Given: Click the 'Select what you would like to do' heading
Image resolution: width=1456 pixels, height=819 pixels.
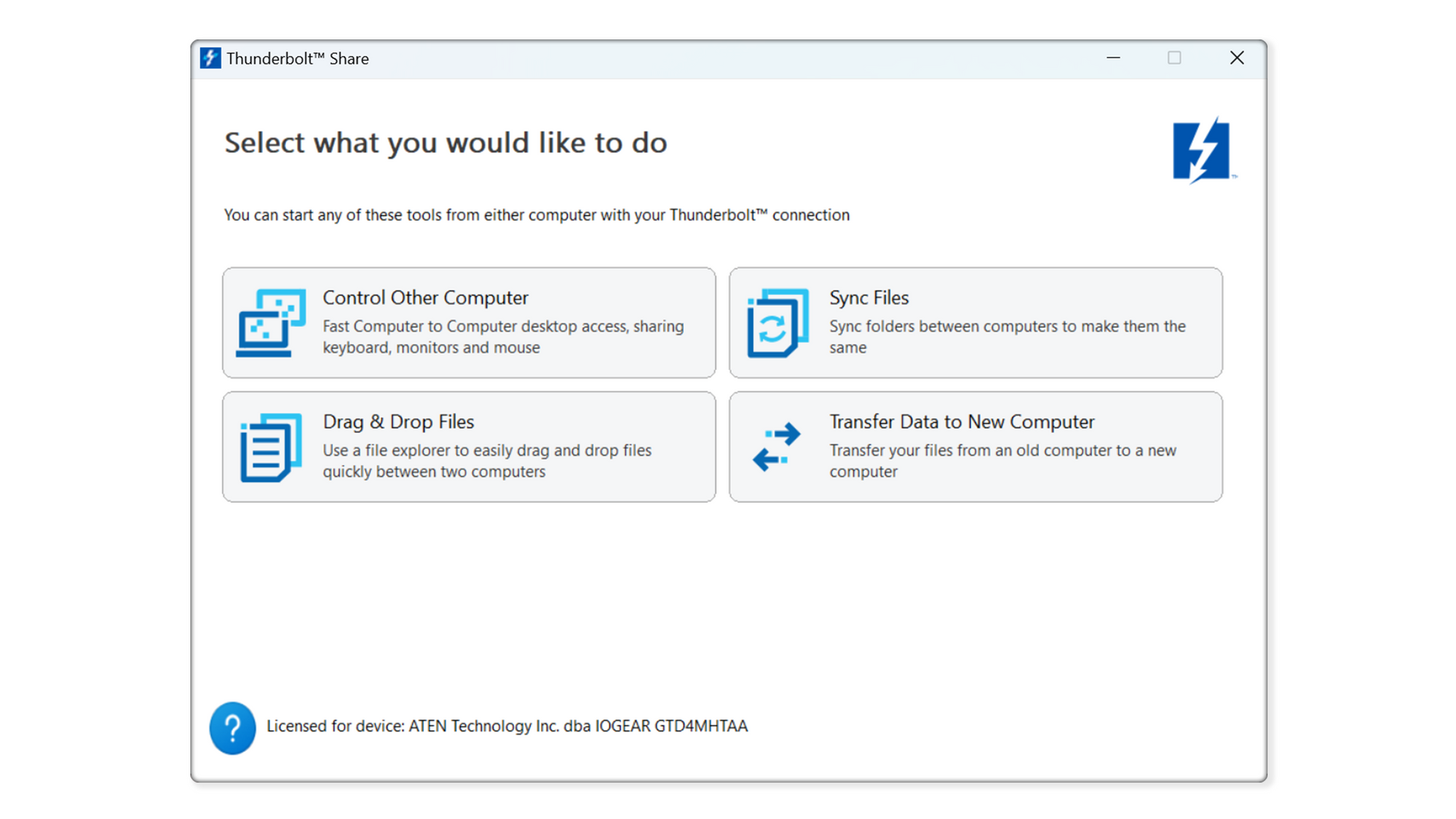Looking at the screenshot, I should coord(445,143).
